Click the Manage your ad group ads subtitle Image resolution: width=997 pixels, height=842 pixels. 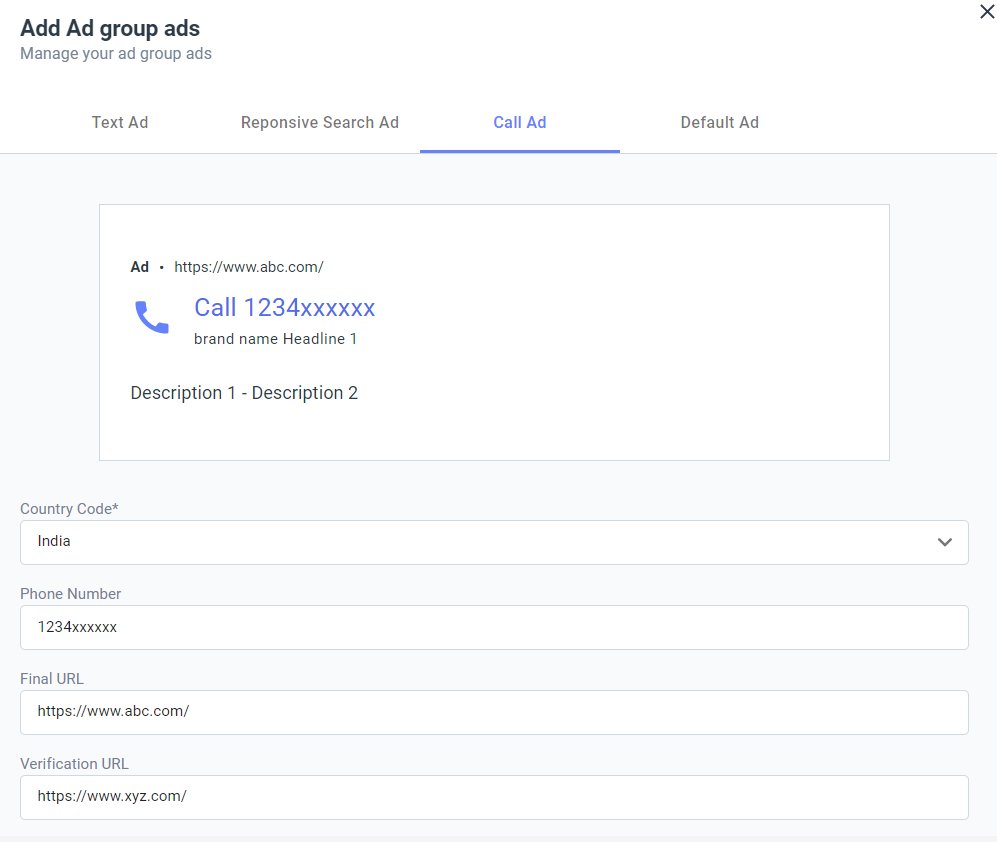click(116, 54)
